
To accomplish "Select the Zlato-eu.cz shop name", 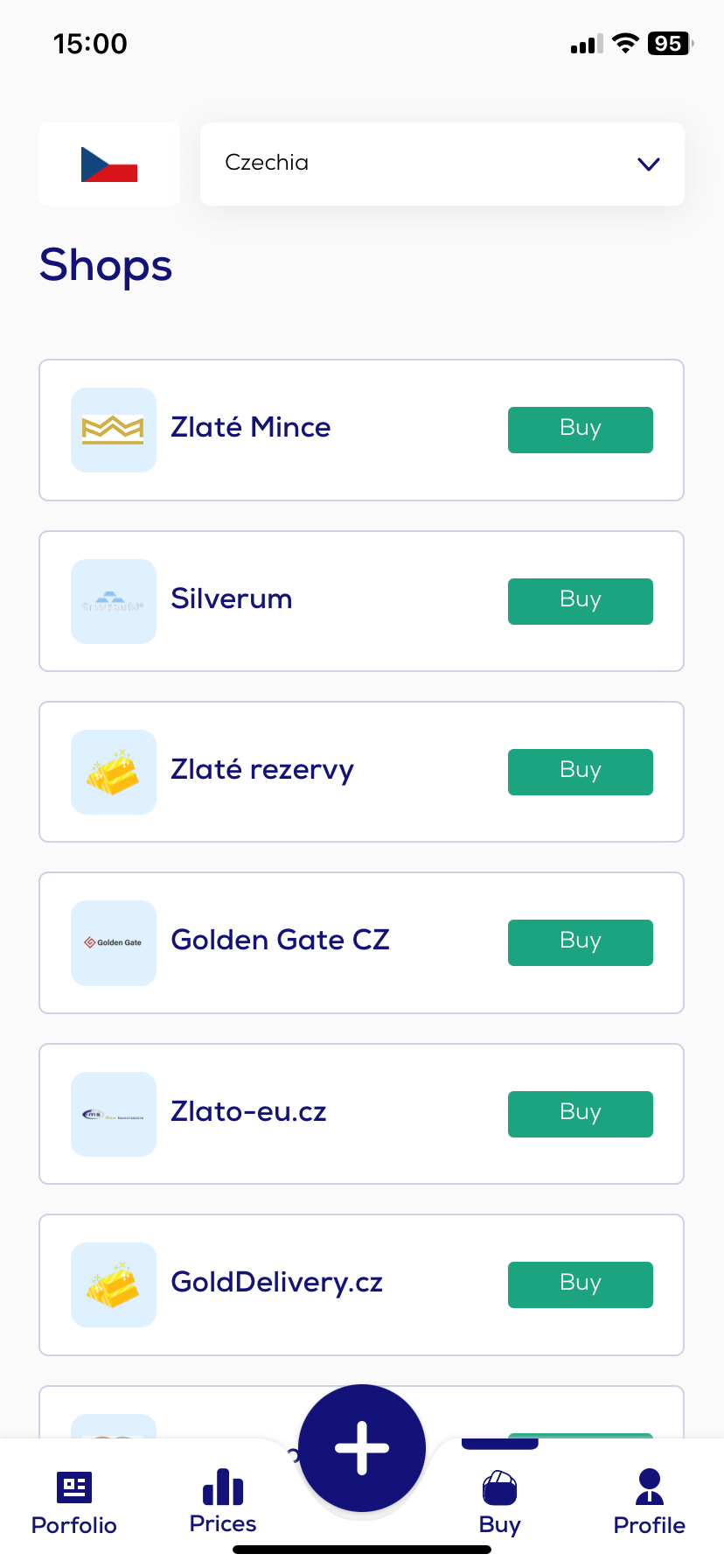I will click(x=248, y=1111).
